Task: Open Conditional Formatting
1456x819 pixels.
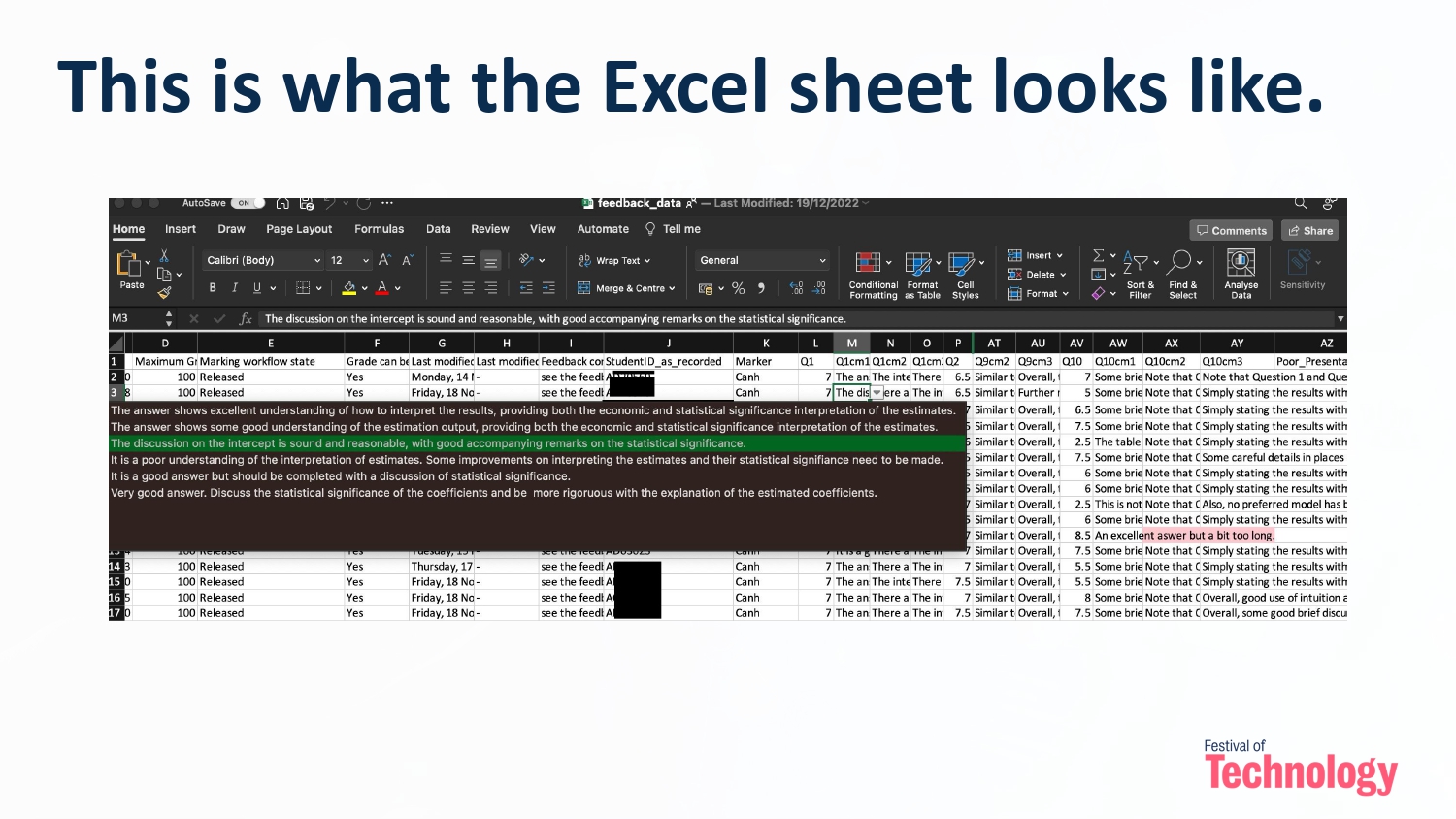Action: pos(874,276)
